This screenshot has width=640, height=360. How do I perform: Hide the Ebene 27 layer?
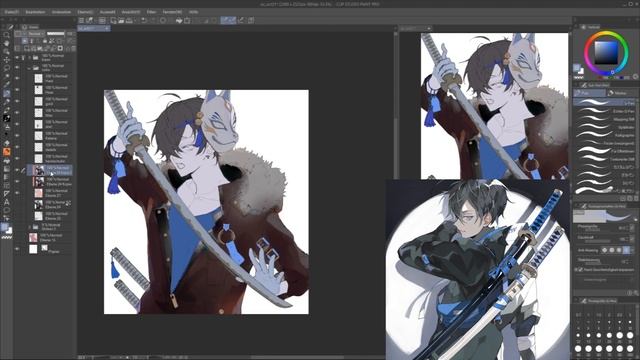coord(17,193)
